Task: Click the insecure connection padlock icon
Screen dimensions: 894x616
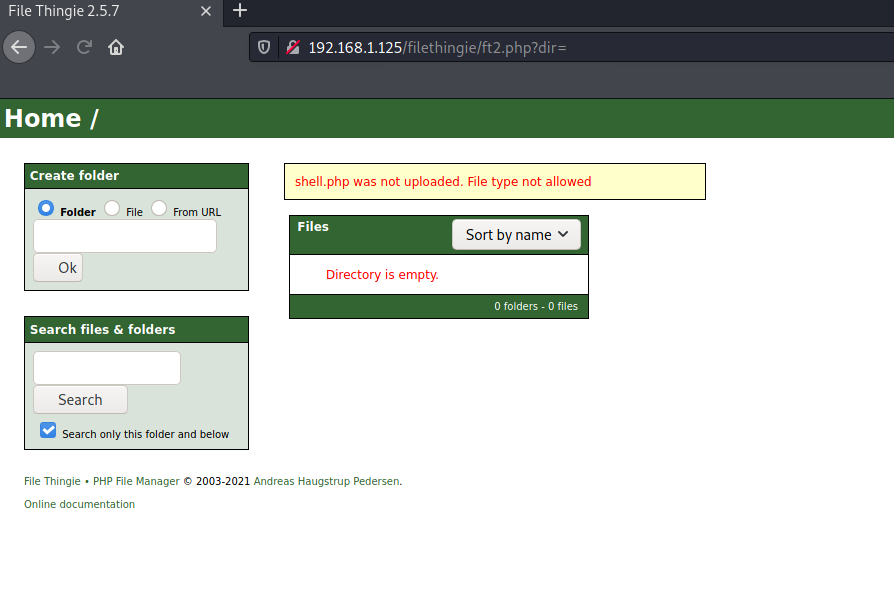Action: pyautogui.click(x=292, y=47)
